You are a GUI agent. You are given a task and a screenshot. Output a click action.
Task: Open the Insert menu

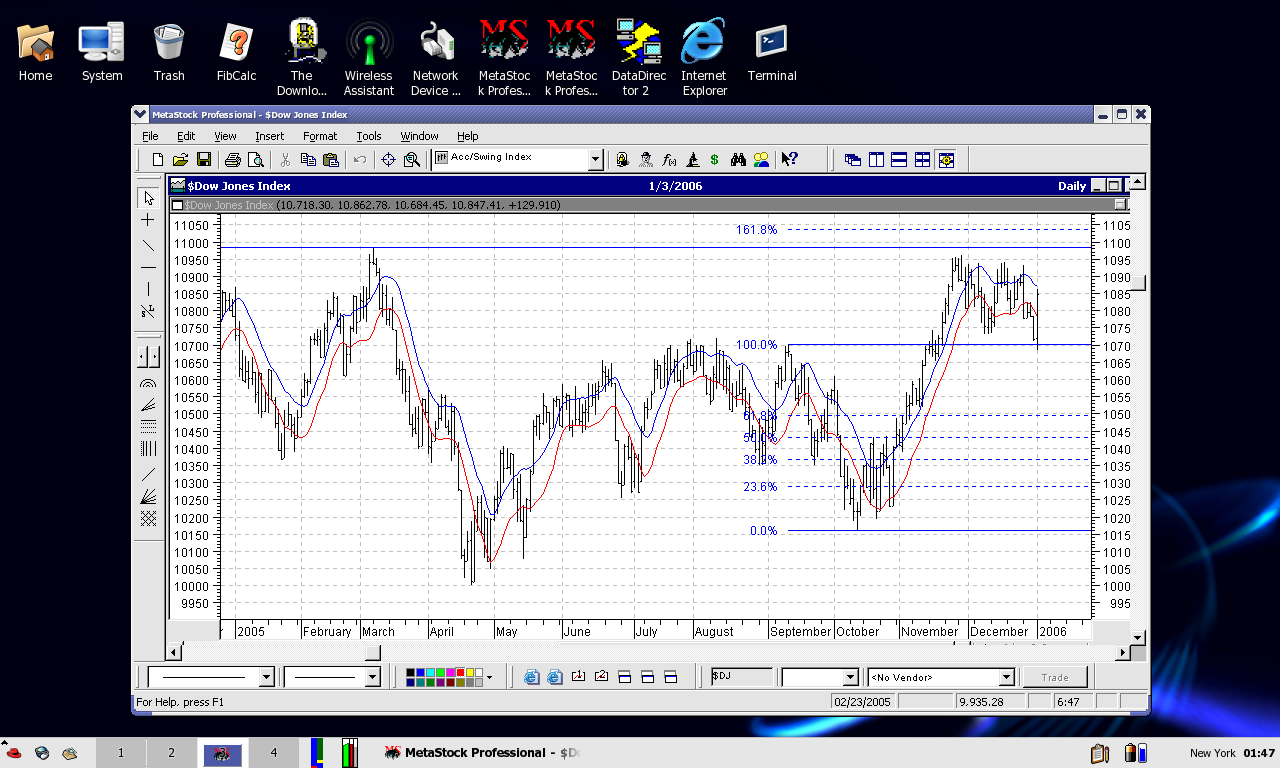pos(269,136)
